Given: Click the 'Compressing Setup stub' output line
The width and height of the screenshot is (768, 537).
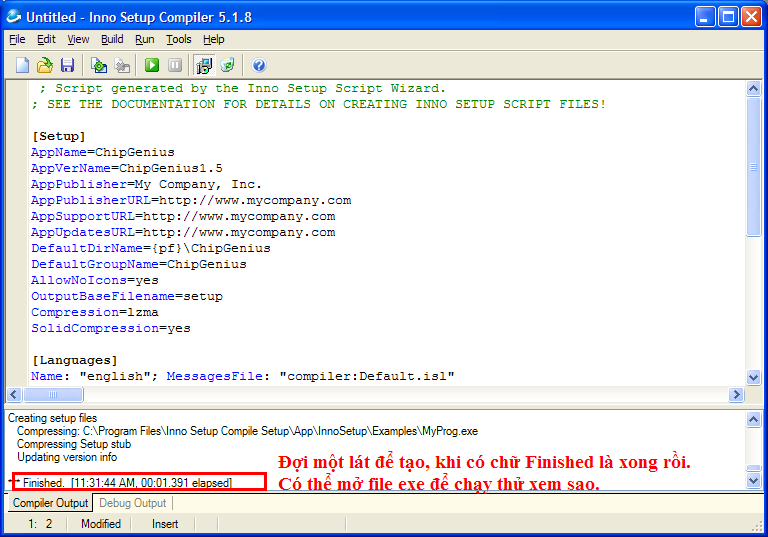Looking at the screenshot, I should tap(74, 444).
